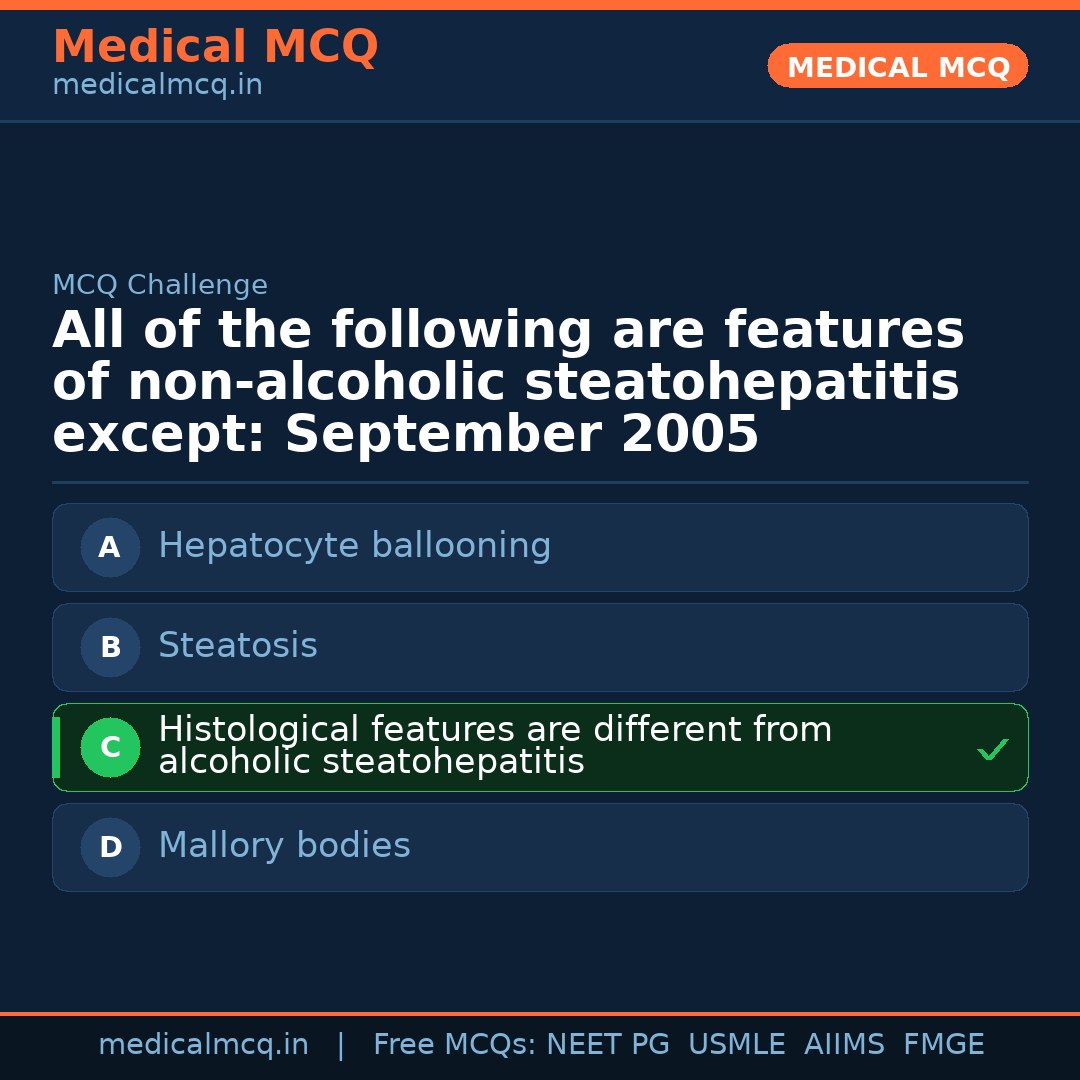This screenshot has height=1080, width=1080.
Task: Click the D letter circle icon
Action: point(110,847)
